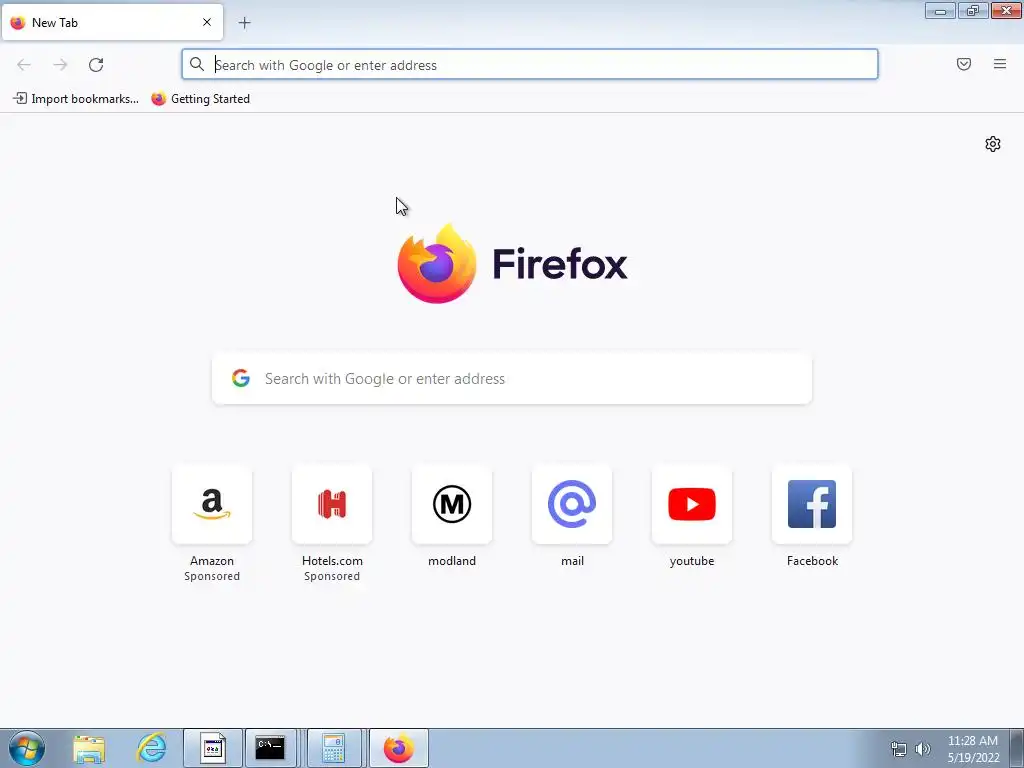
Task: Click the Back navigation arrow
Action: 24,65
